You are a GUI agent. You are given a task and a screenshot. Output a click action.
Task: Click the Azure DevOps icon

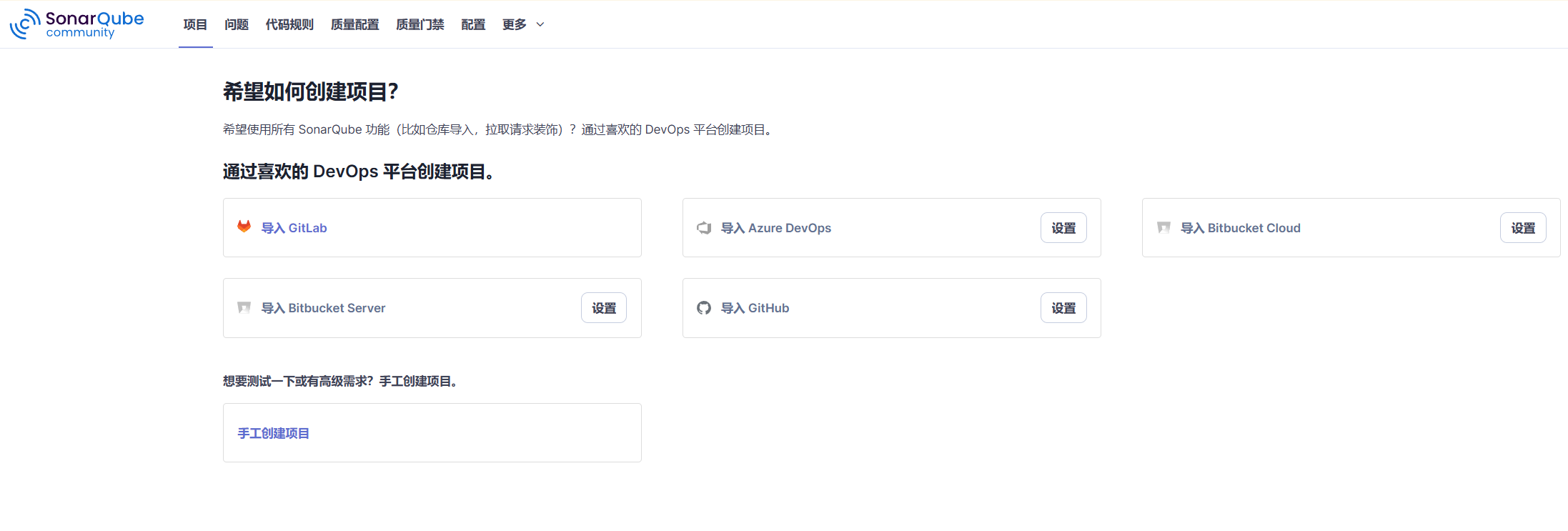(x=704, y=228)
